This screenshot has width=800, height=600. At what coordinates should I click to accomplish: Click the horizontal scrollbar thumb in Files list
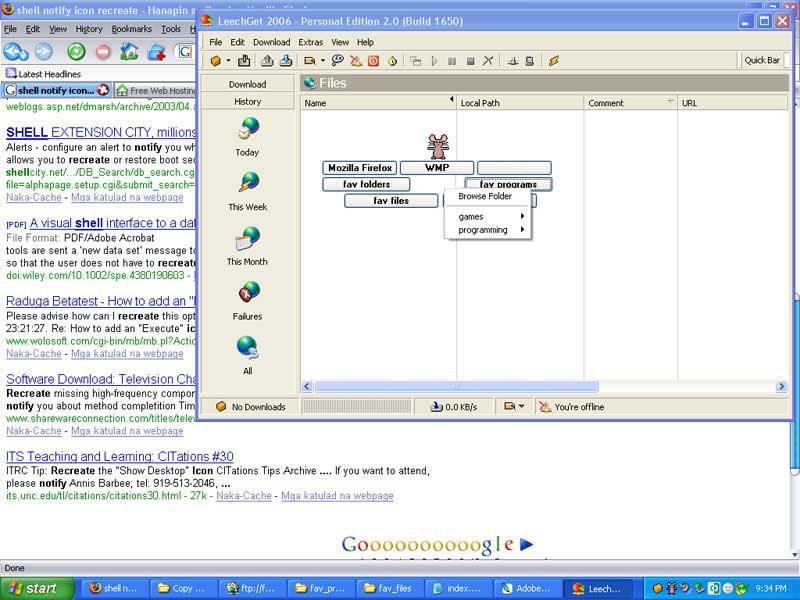pyautogui.click(x=456, y=387)
